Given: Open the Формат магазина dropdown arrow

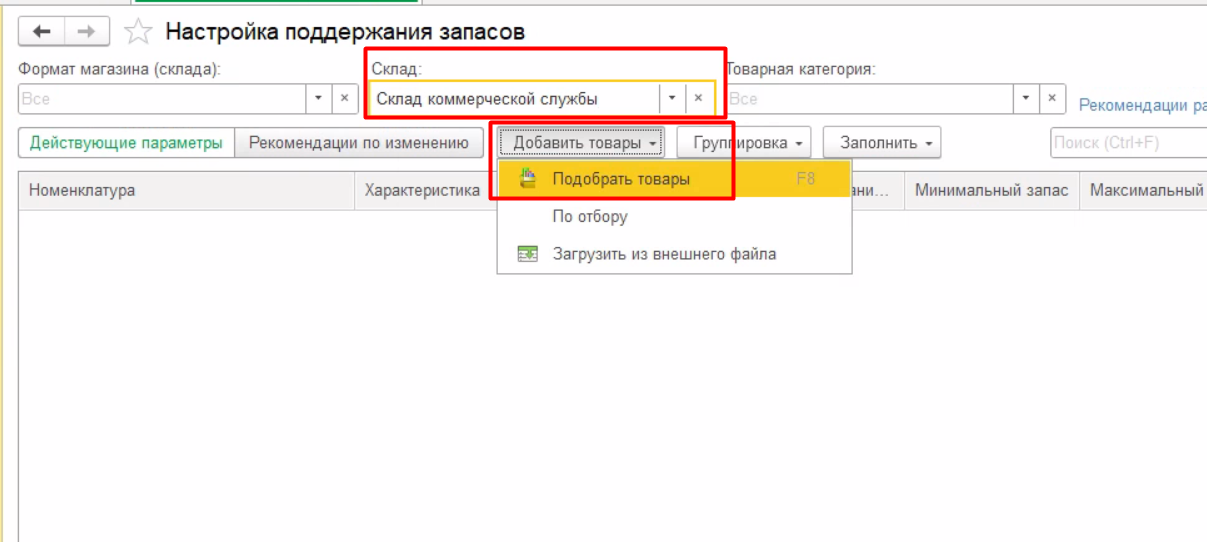Looking at the screenshot, I should tap(318, 99).
